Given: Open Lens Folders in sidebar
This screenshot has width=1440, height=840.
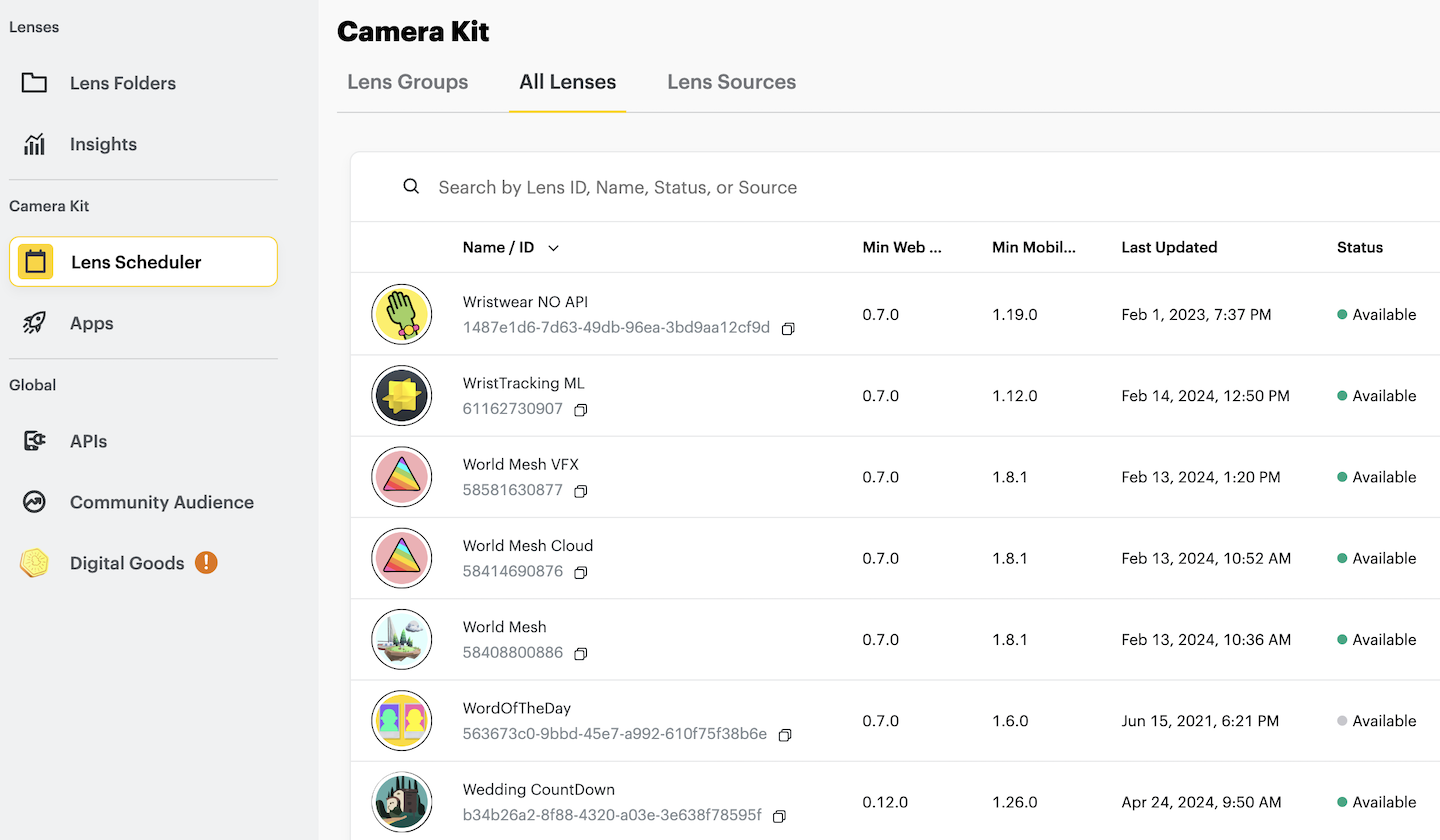Looking at the screenshot, I should point(122,83).
